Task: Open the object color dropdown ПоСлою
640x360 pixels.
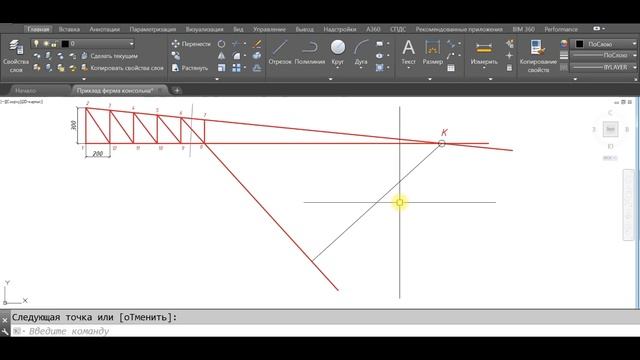Action: pyautogui.click(x=606, y=44)
